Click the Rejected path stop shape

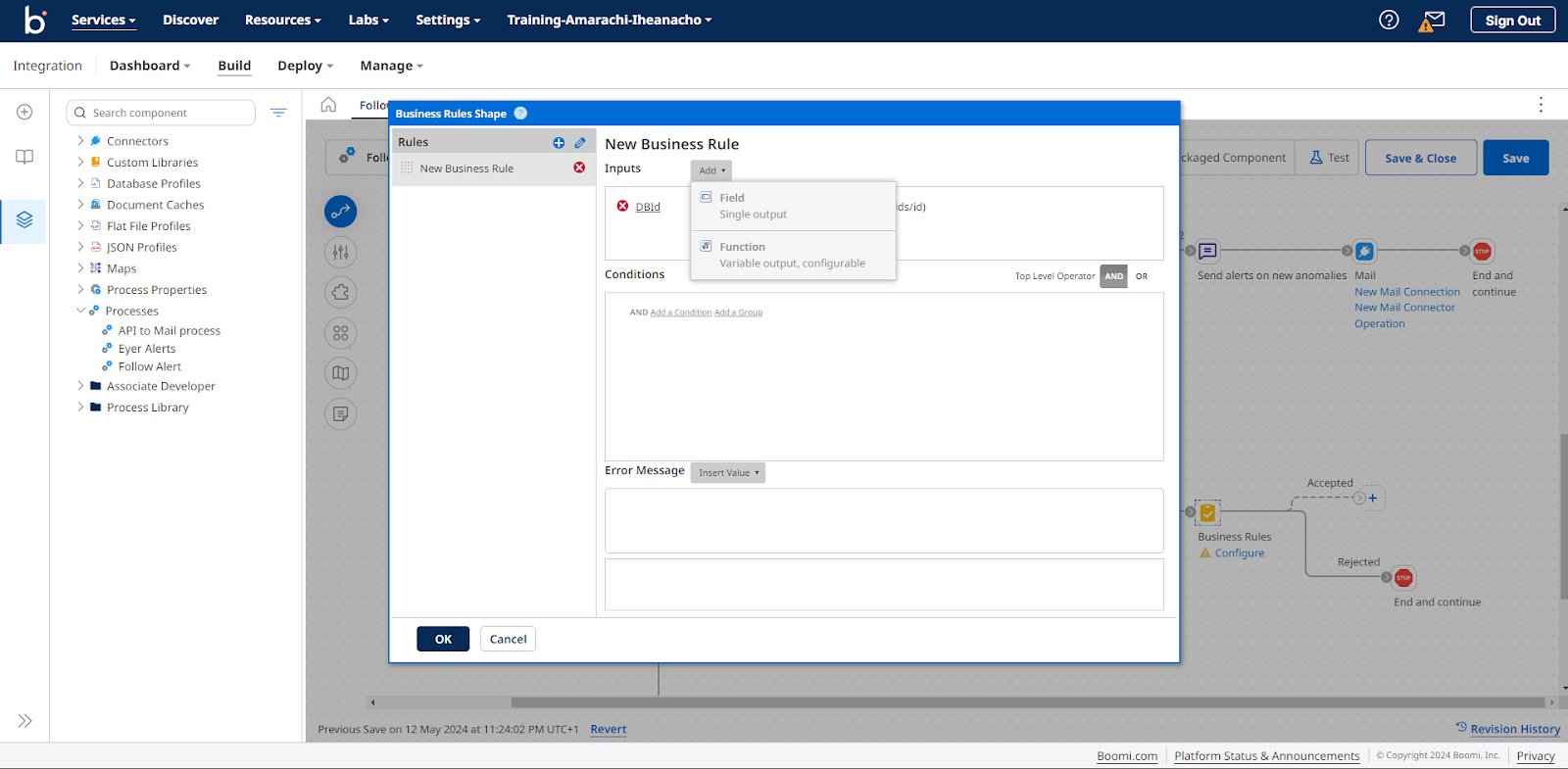point(1403,578)
